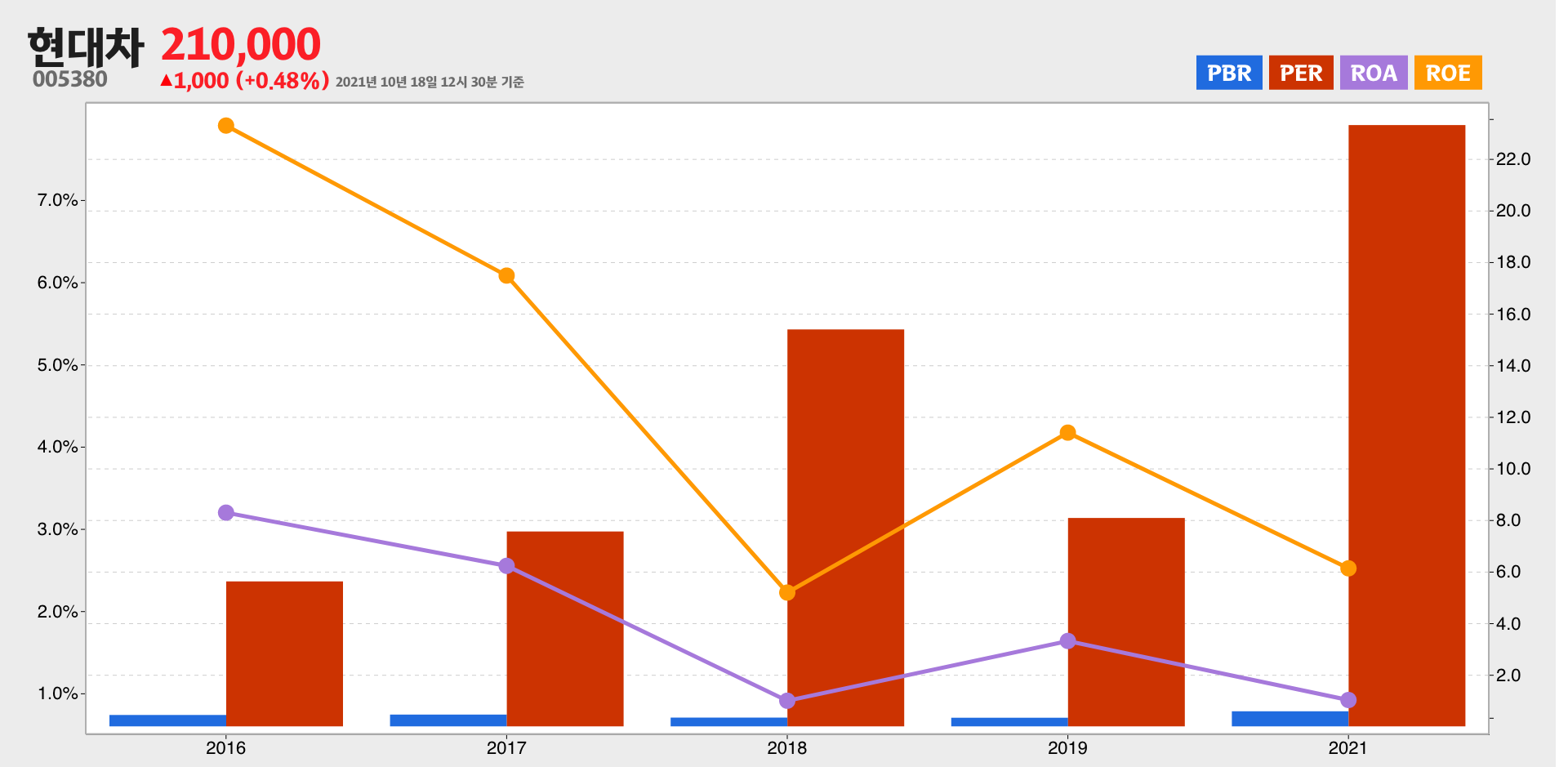This screenshot has width=1568, height=767.
Task: Click the timestamp 2021년 10월 18일 12시 30분 기준
Action: [x=430, y=82]
